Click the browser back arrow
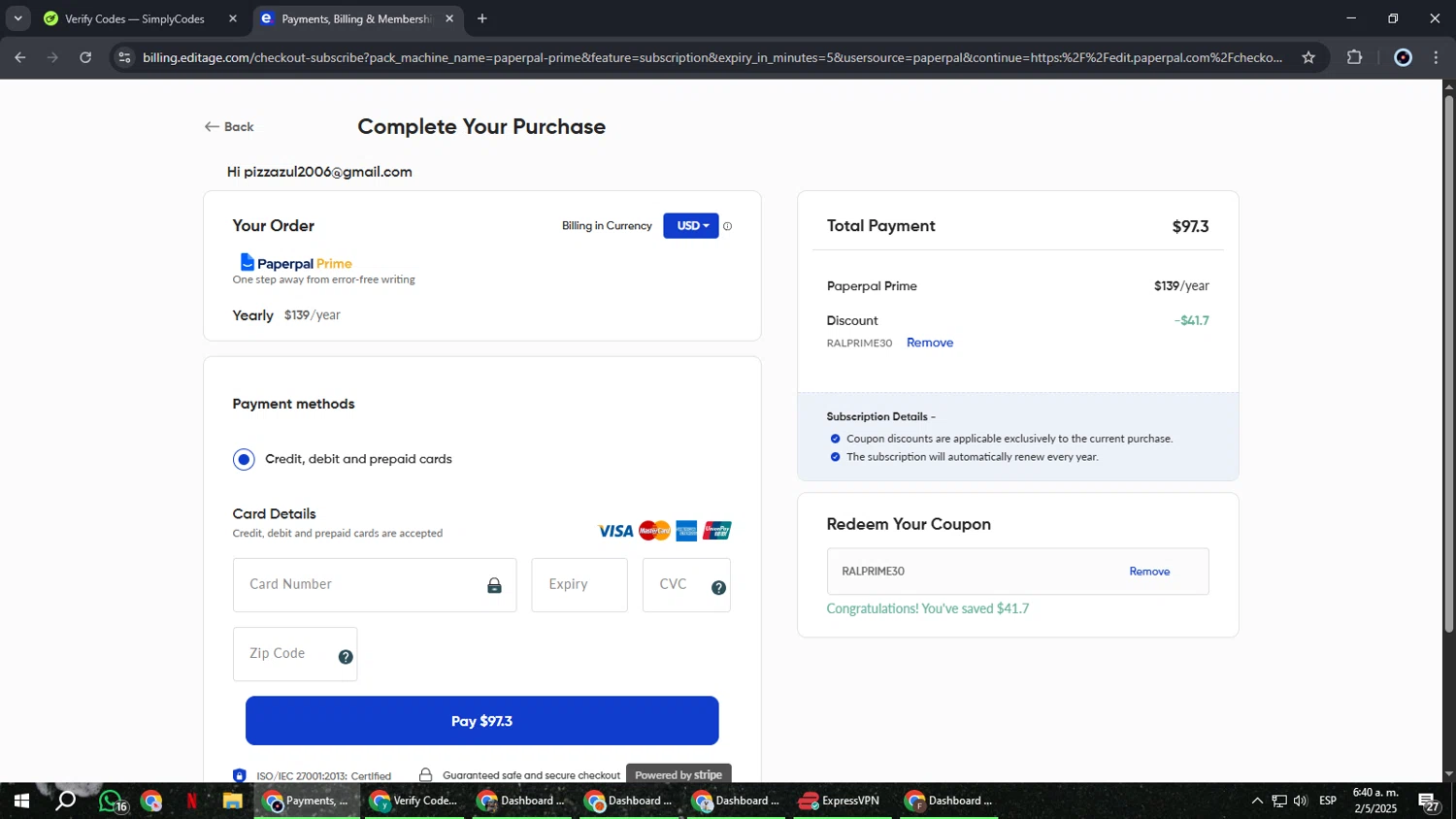 coord(20,58)
